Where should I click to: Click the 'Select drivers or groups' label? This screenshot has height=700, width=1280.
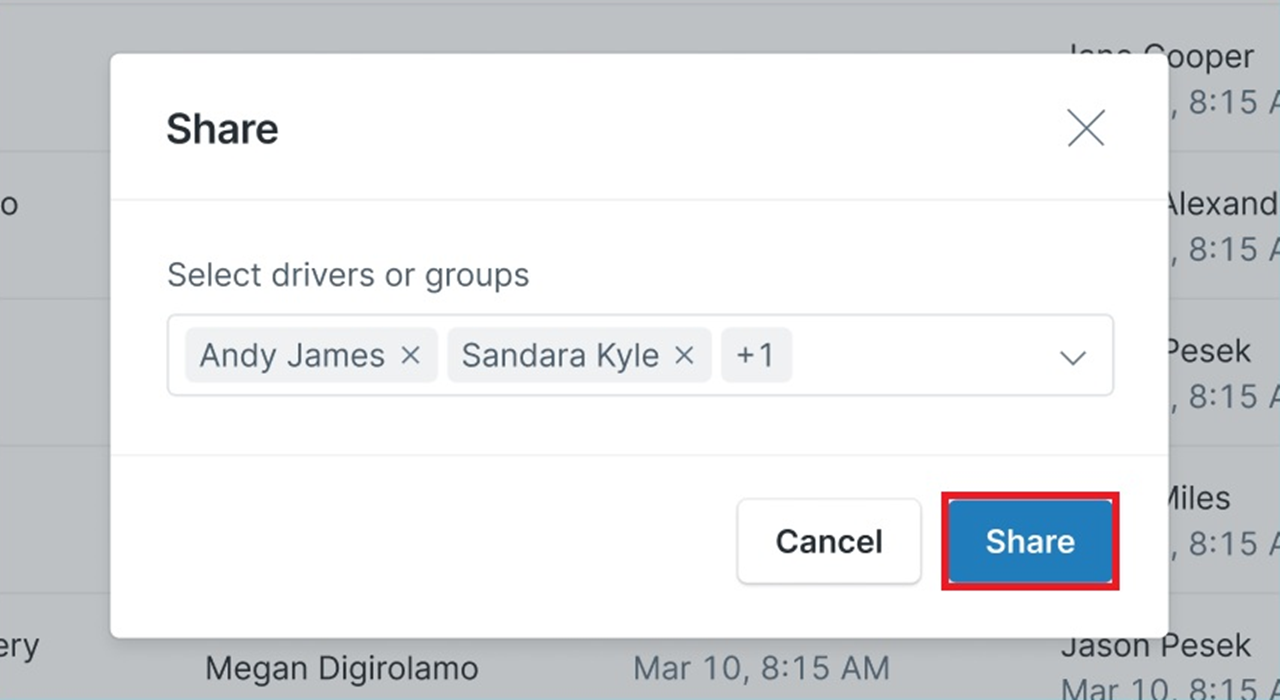(x=348, y=275)
